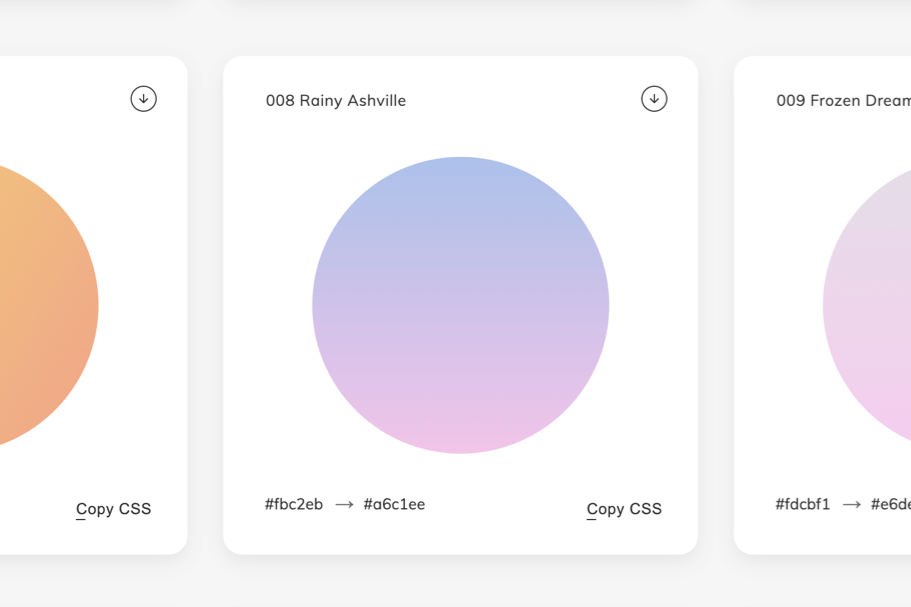
Task: Copy CSS on the orange gradient card
Action: coord(113,509)
